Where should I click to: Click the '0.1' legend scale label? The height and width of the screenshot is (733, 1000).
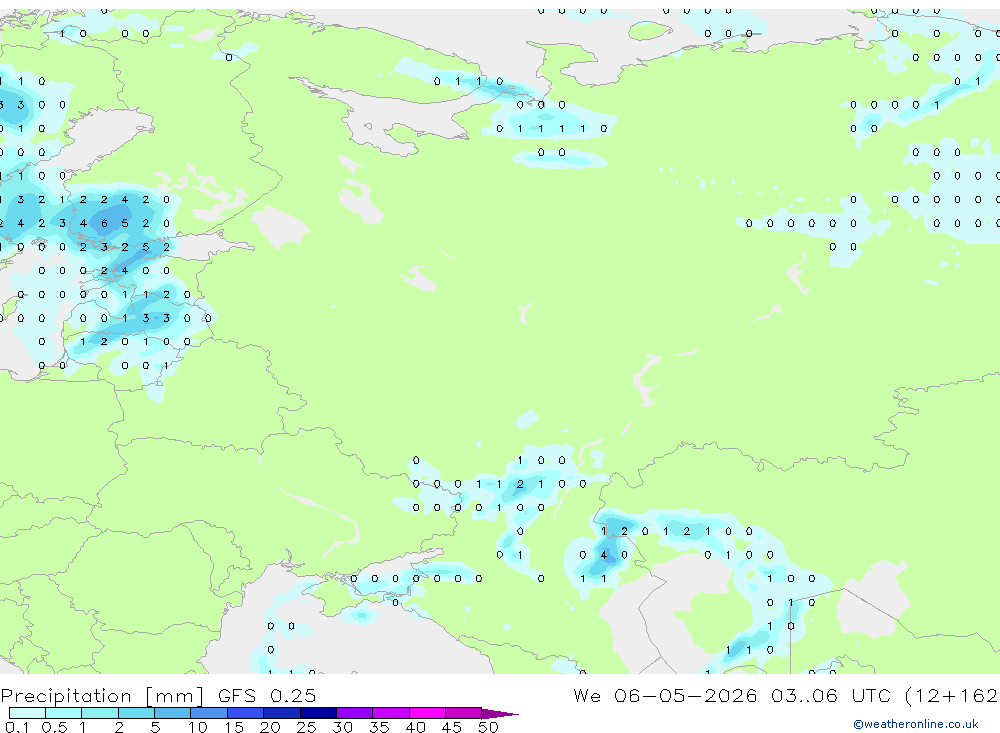[x=17, y=727]
